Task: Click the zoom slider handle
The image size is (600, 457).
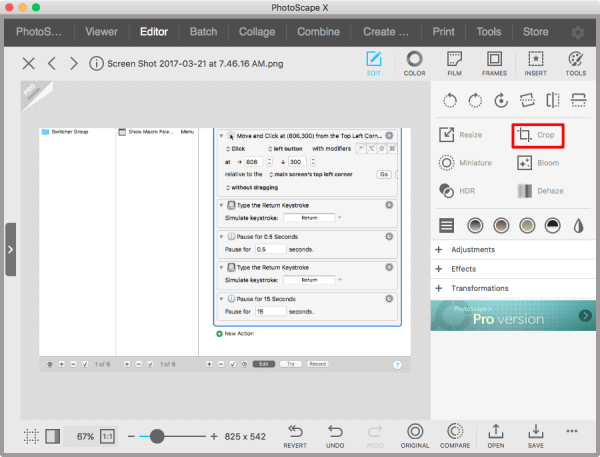Action: pyautogui.click(x=157, y=436)
